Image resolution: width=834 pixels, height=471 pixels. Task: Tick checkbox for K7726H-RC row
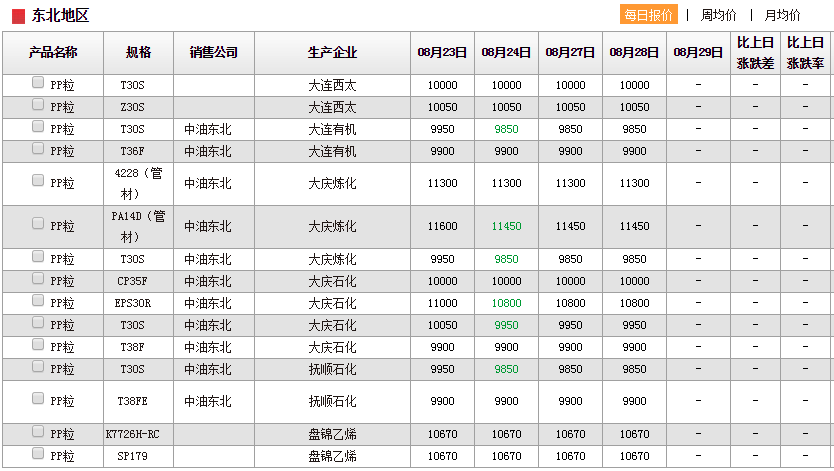coord(38,431)
